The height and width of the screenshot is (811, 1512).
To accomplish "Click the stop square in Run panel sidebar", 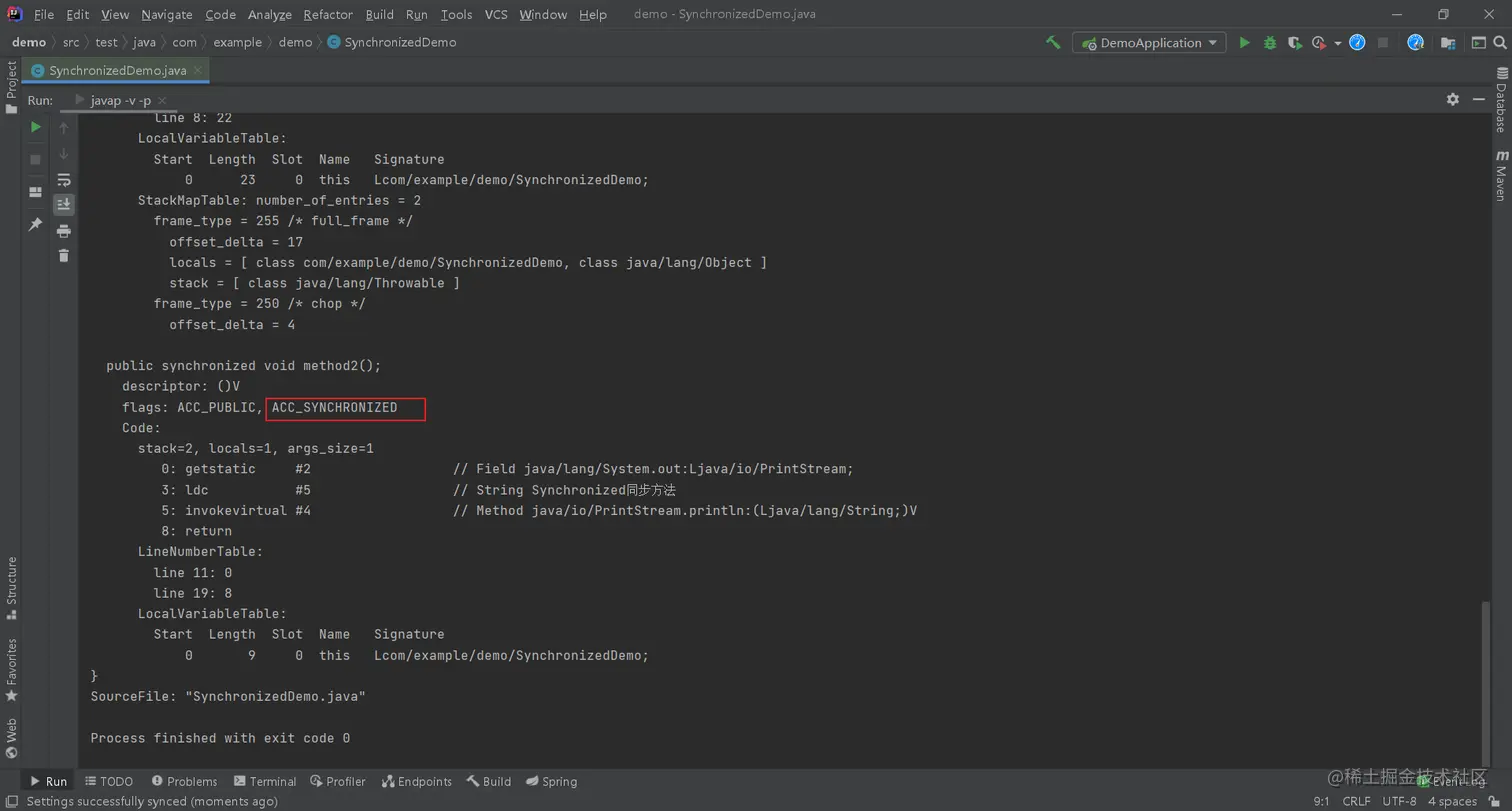I will coord(35,159).
